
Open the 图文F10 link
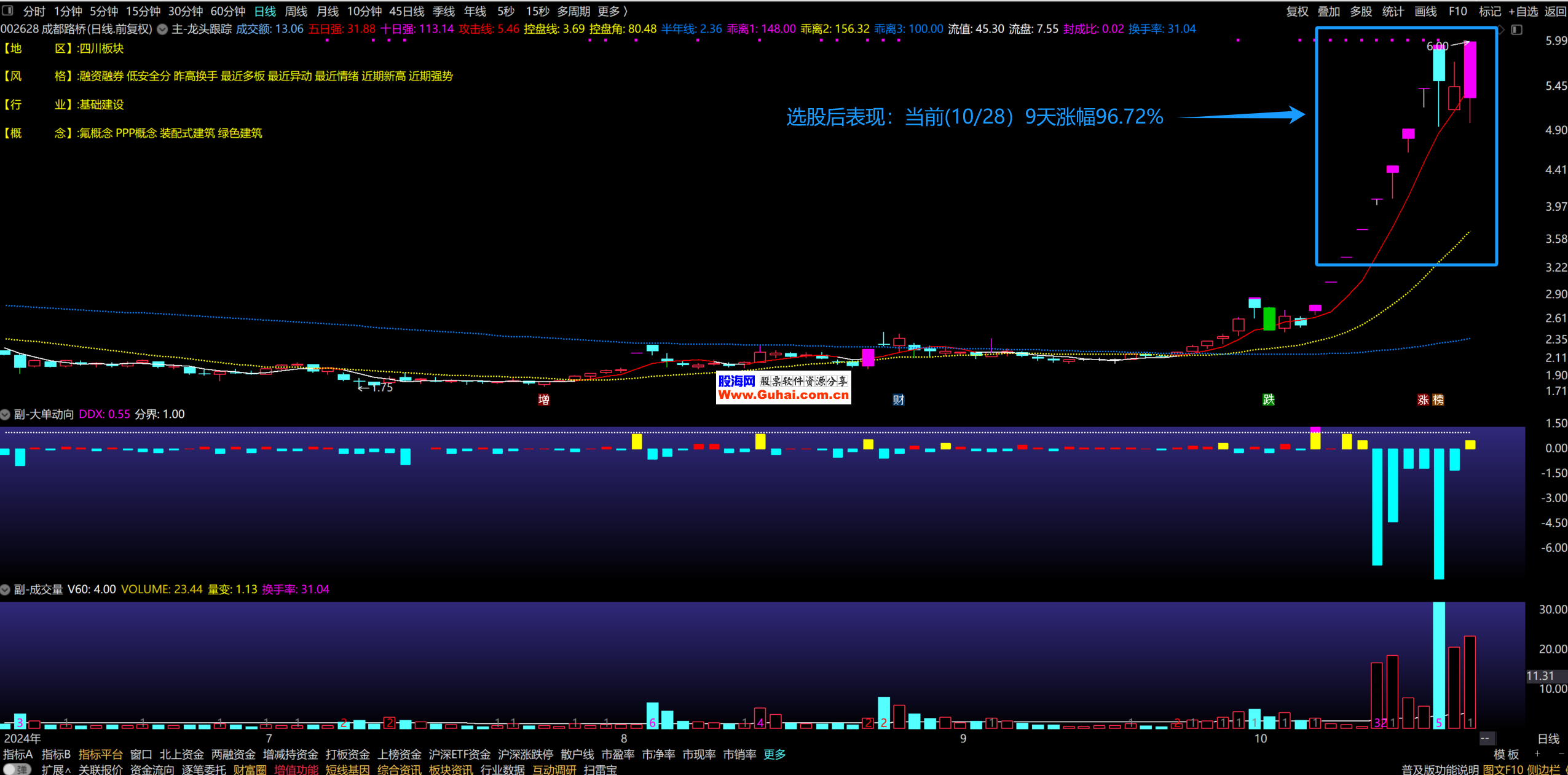tap(1503, 769)
